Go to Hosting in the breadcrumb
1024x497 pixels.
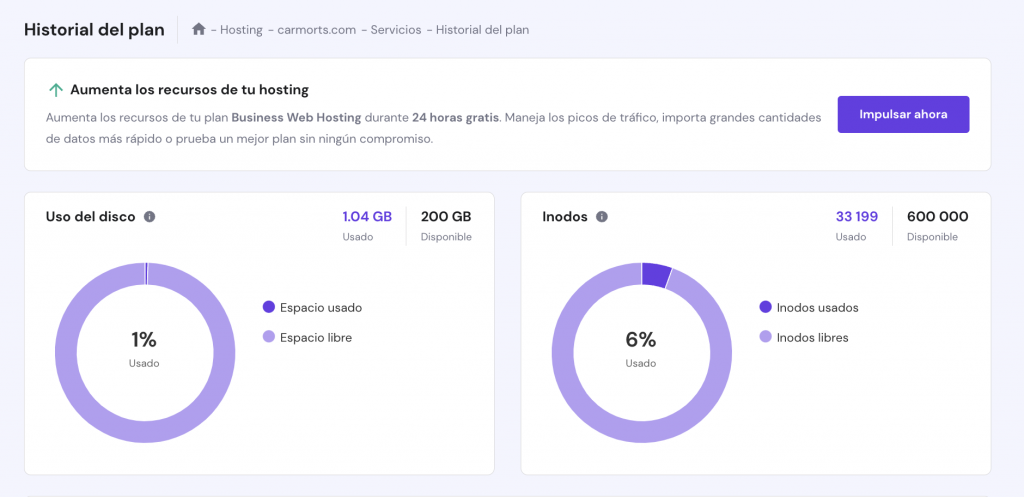tap(241, 30)
